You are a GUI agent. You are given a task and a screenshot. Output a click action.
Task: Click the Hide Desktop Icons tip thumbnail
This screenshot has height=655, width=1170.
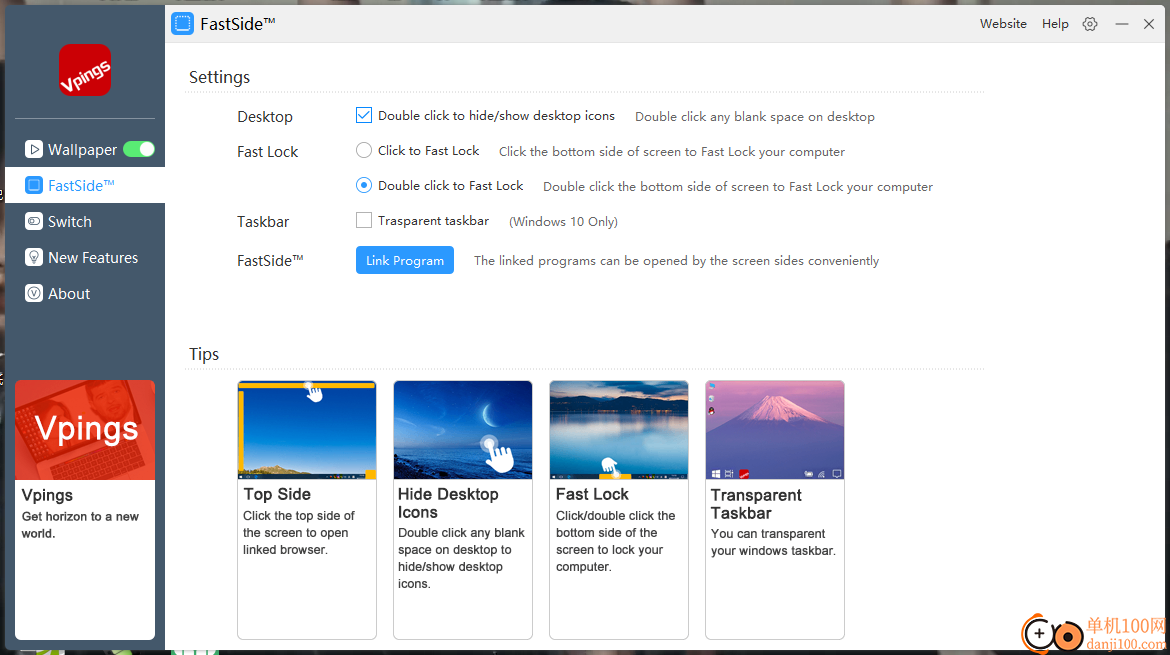coord(463,430)
